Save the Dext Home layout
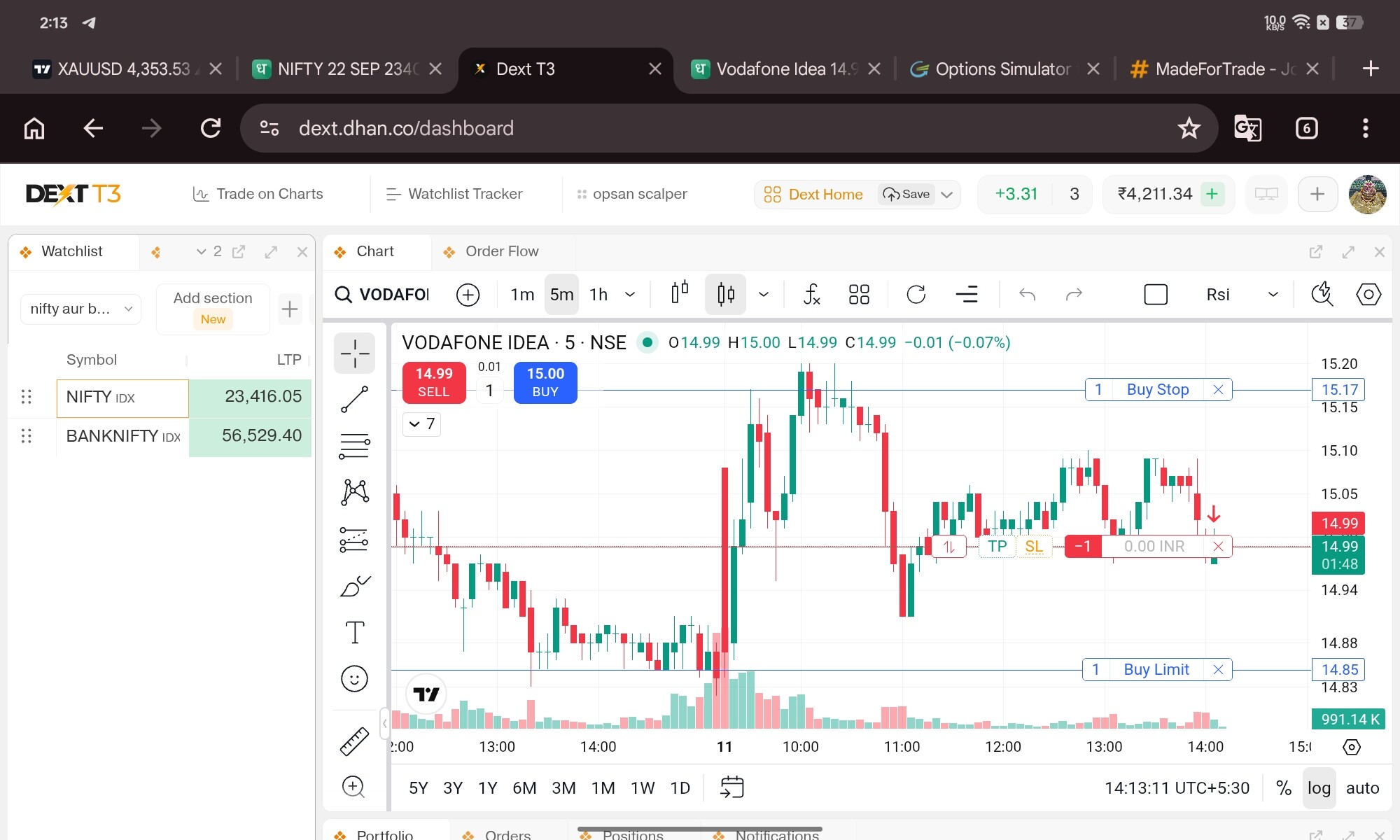This screenshot has width=1400, height=840. pyautogui.click(x=906, y=195)
